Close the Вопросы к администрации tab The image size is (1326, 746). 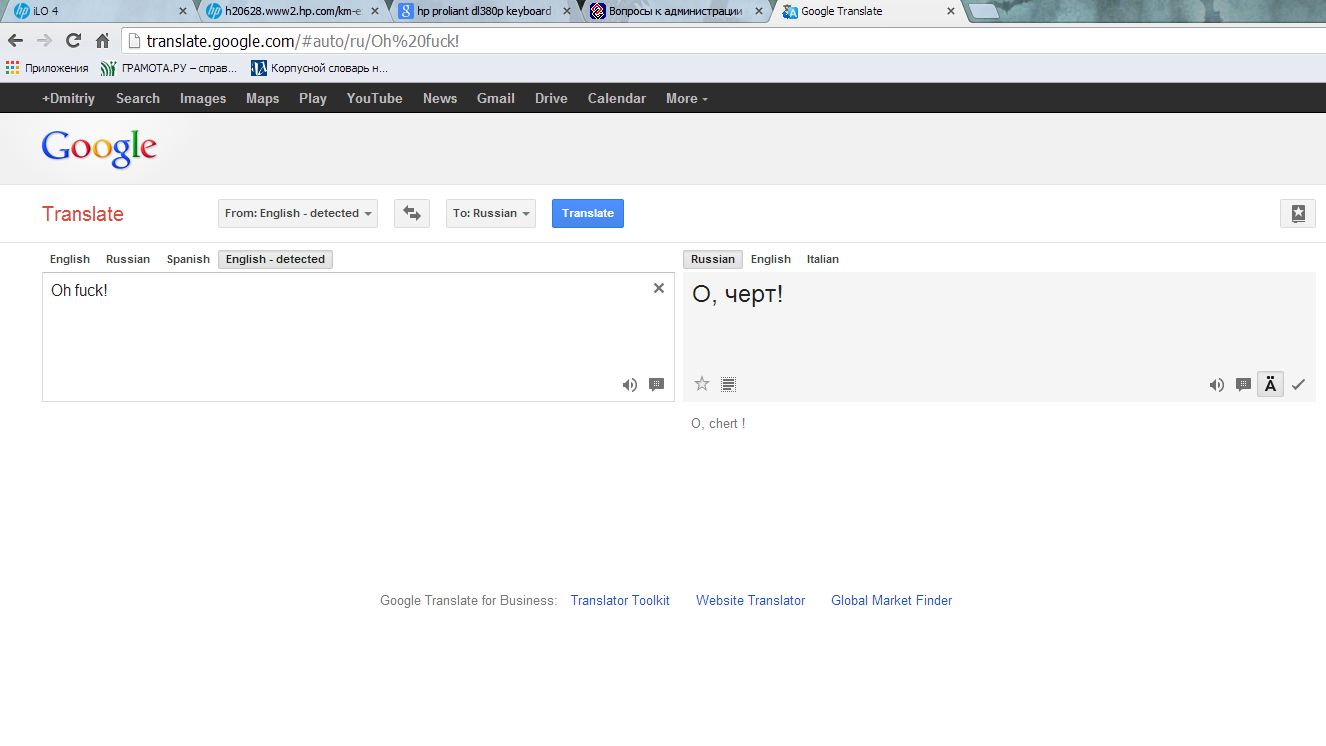tap(758, 11)
